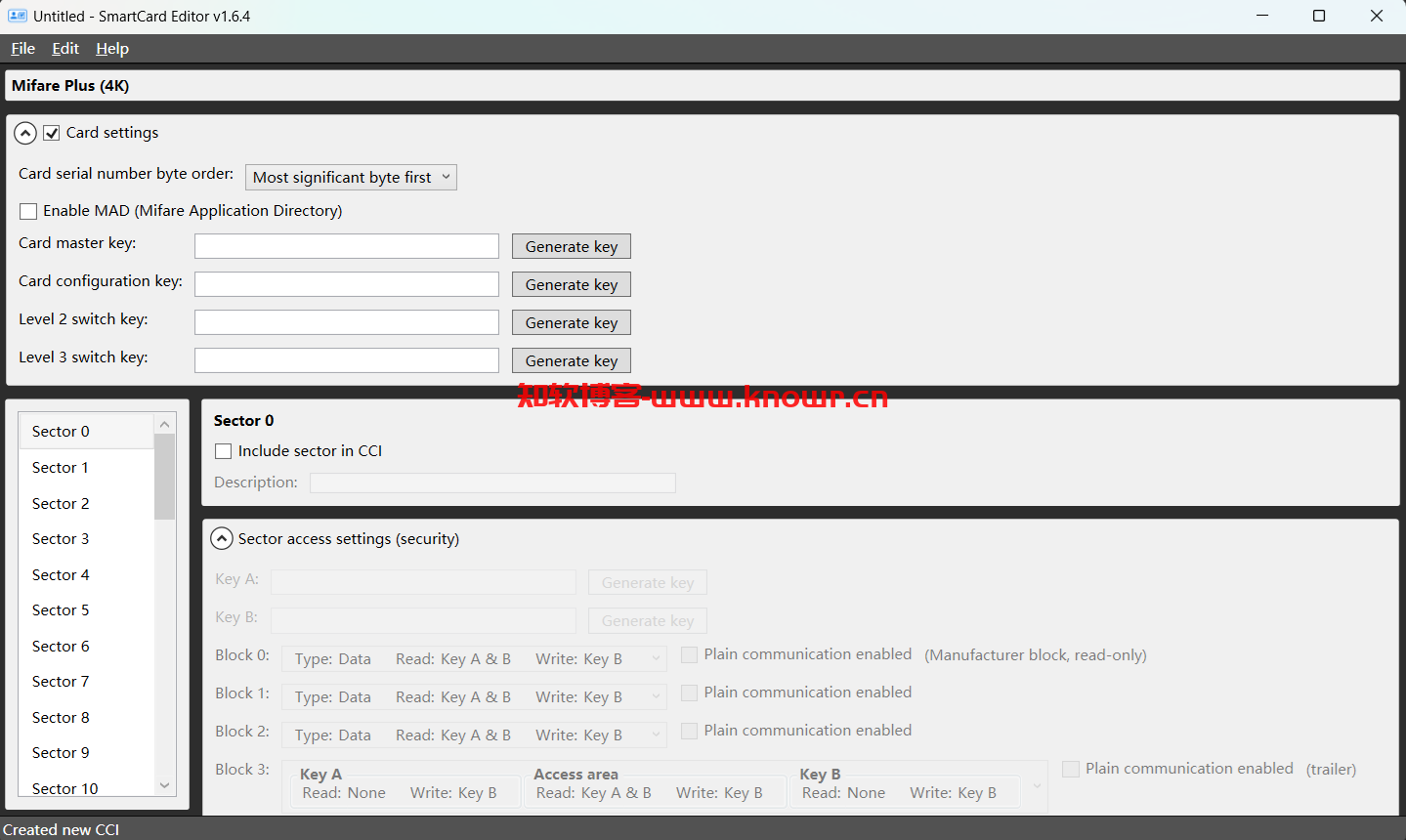
Task: Open Block 3 trailer access dropdown arrow
Action: point(1037,786)
